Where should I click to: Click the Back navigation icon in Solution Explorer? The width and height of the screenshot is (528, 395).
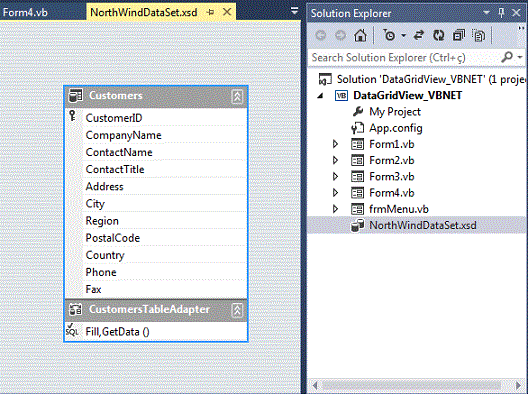point(321,35)
